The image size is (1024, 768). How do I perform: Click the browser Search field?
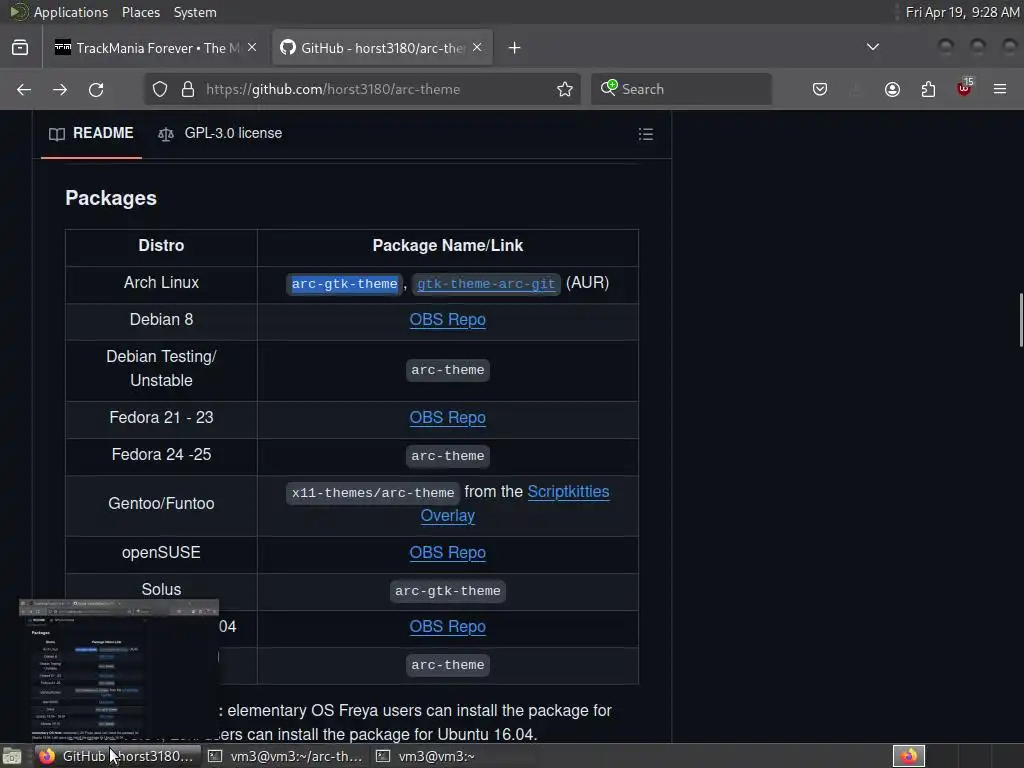click(x=681, y=89)
